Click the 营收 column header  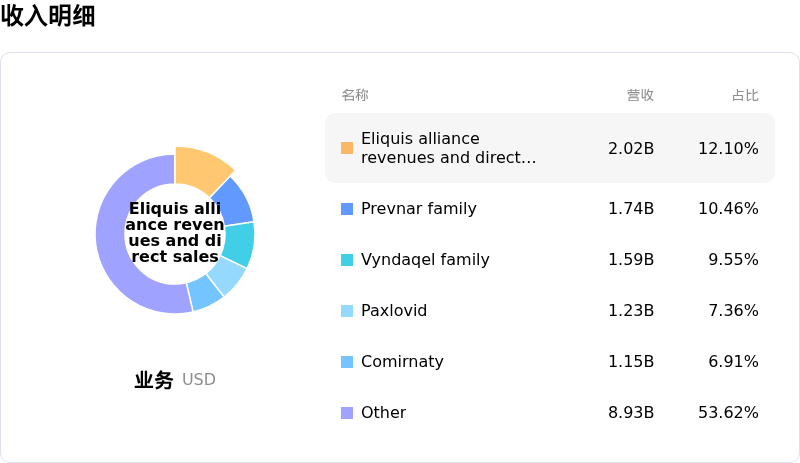coord(640,95)
